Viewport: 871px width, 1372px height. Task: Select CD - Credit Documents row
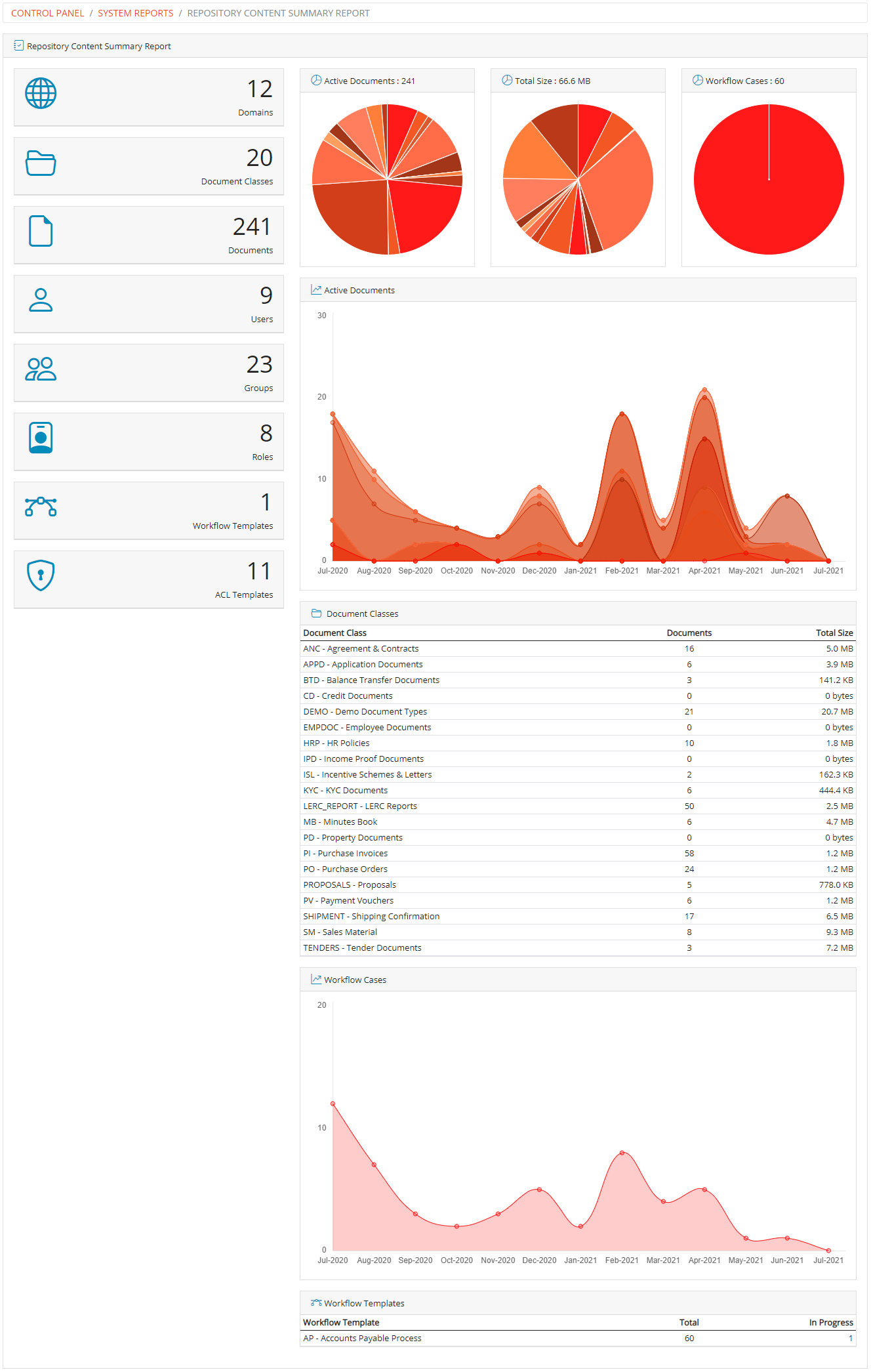coord(578,696)
